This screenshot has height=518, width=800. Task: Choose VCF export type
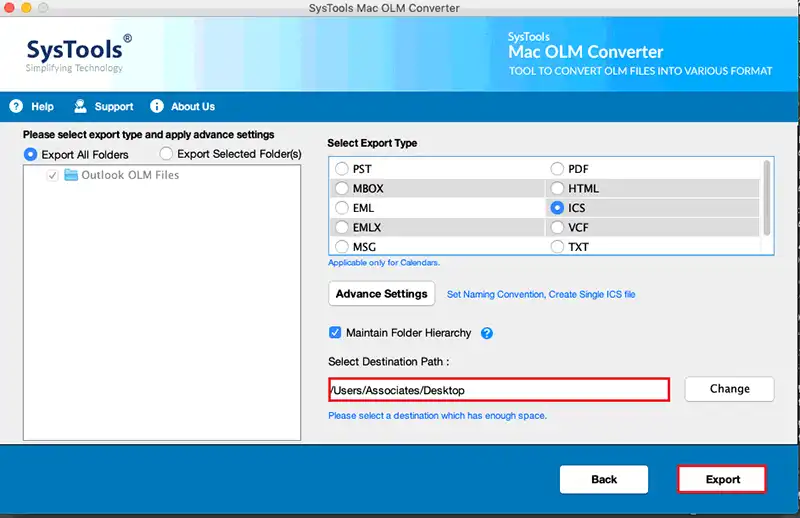click(x=557, y=227)
